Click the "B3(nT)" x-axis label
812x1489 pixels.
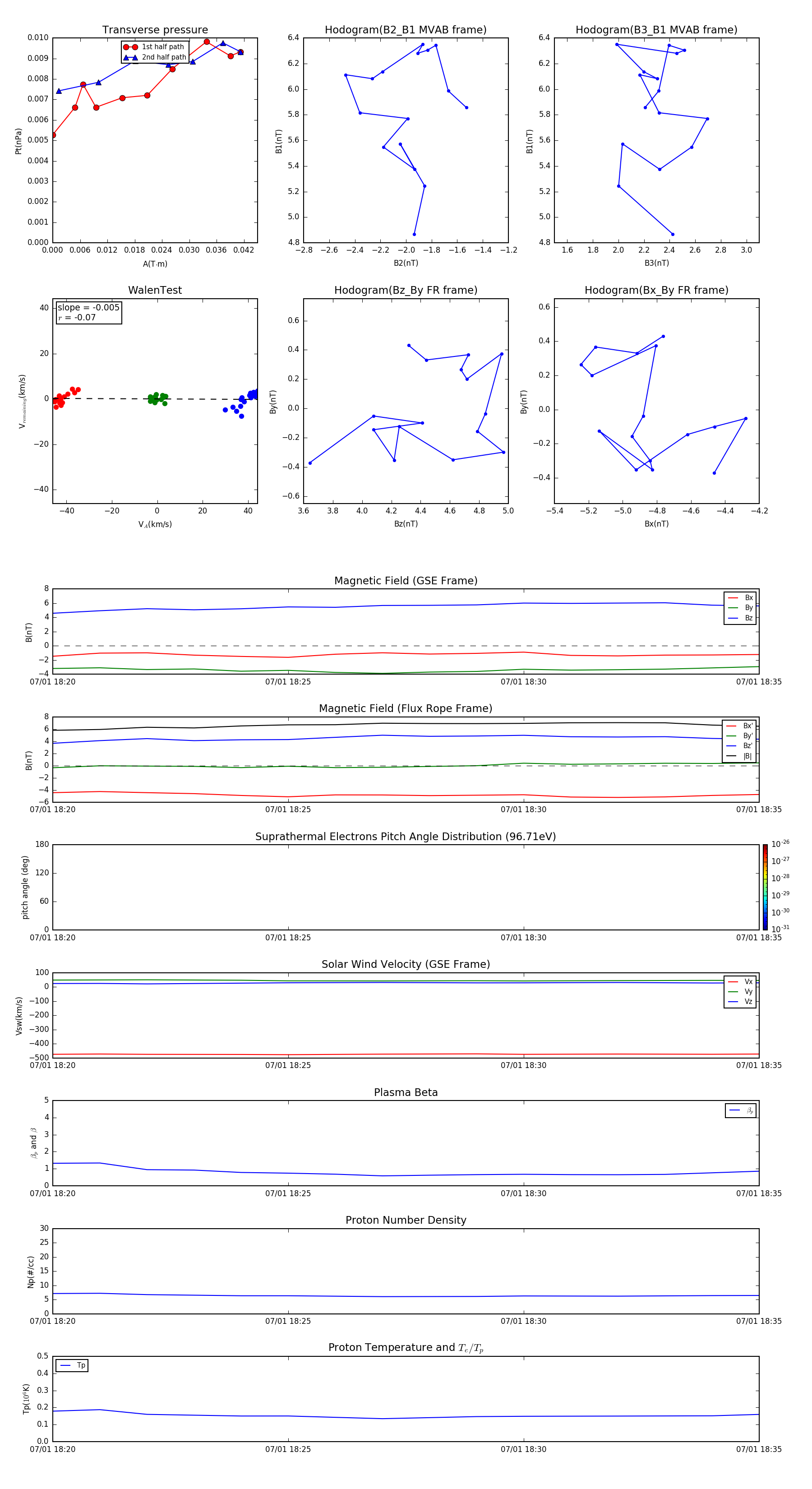[x=656, y=263]
